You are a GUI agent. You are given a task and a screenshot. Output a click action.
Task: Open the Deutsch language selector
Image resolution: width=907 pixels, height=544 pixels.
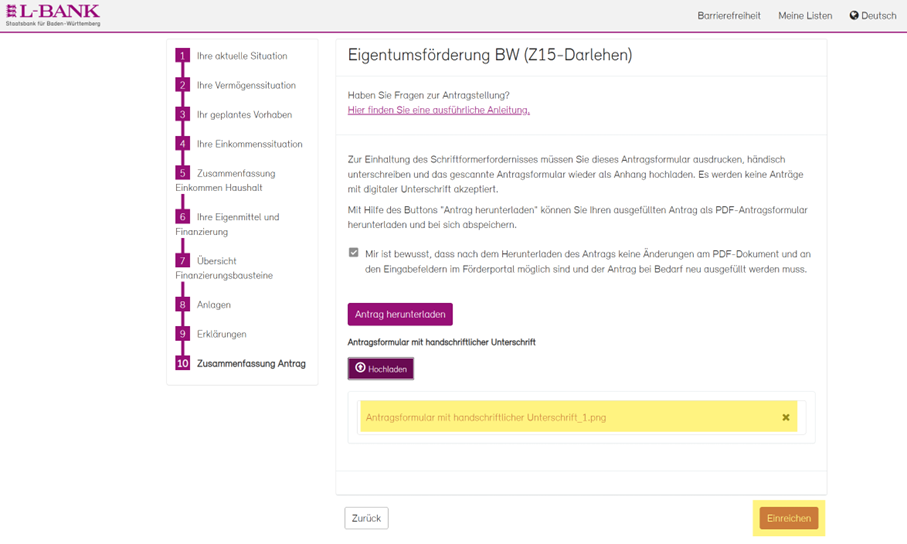click(x=873, y=16)
